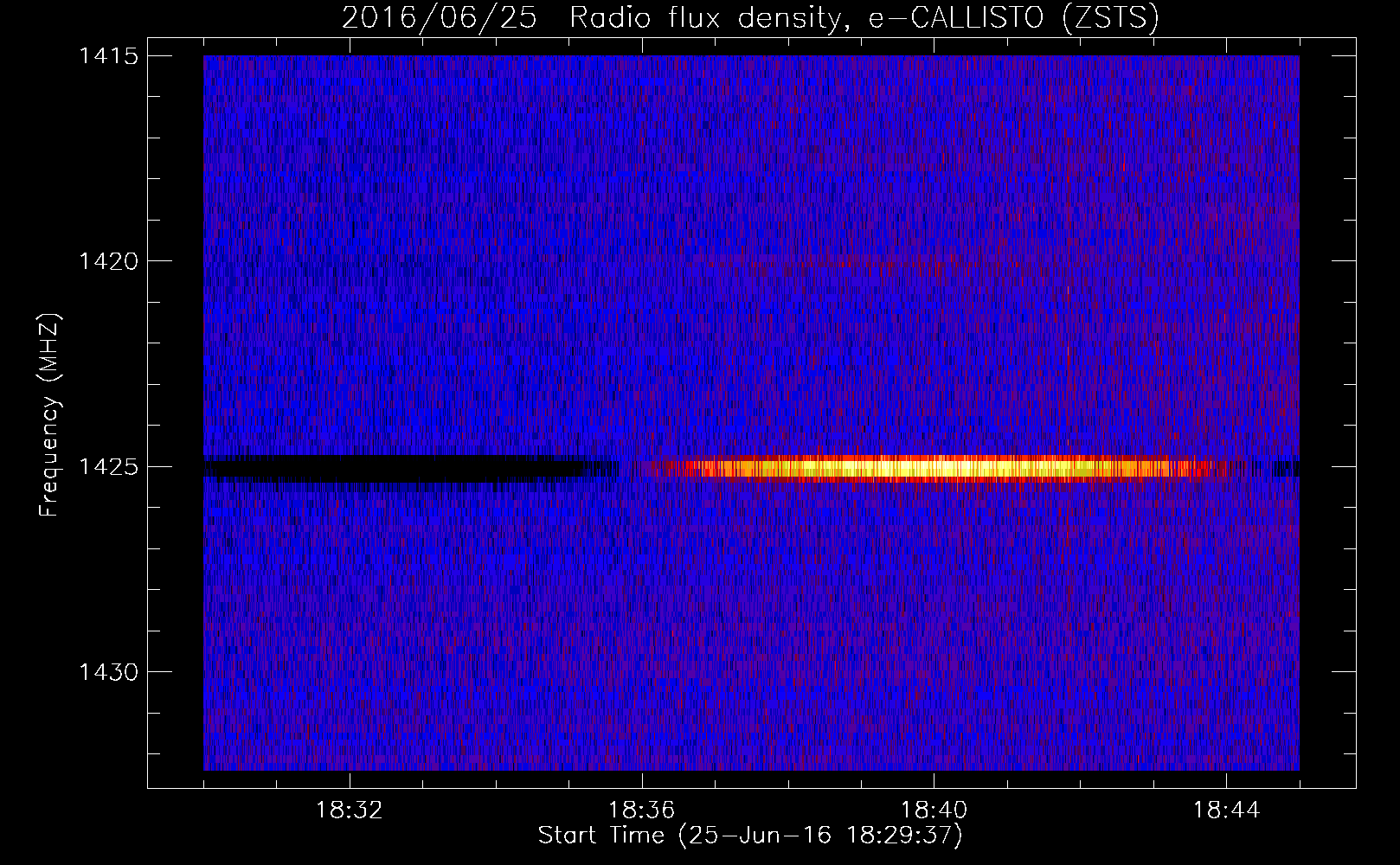Click the 1425 frequency axis label
The height and width of the screenshot is (865, 1400).
108,467
